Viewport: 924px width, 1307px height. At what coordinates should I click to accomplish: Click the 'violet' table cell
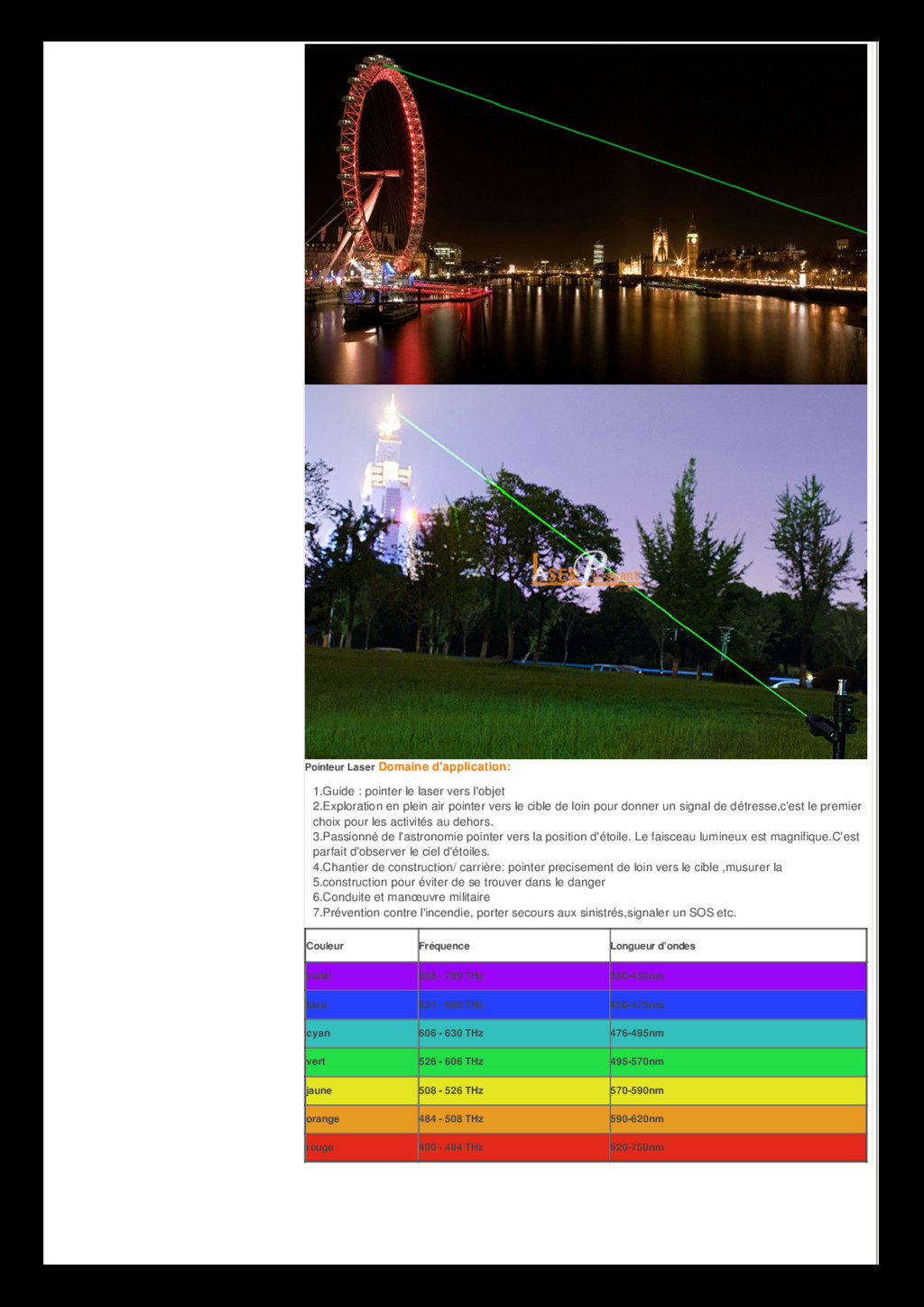[362, 976]
